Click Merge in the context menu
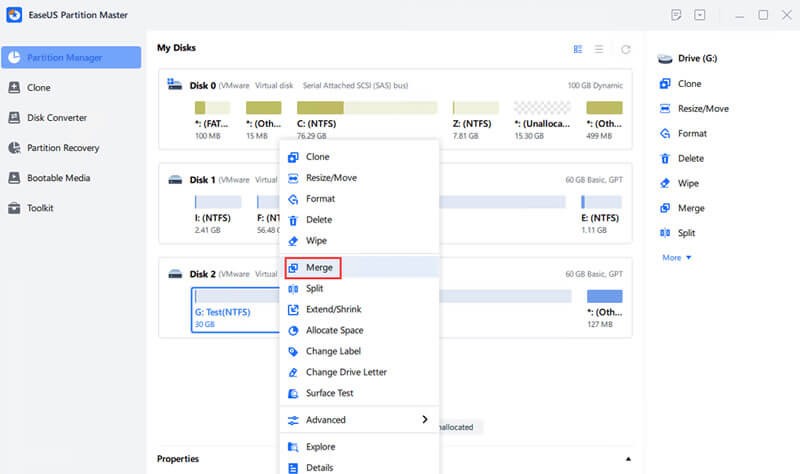This screenshot has width=800, height=474. [359, 267]
